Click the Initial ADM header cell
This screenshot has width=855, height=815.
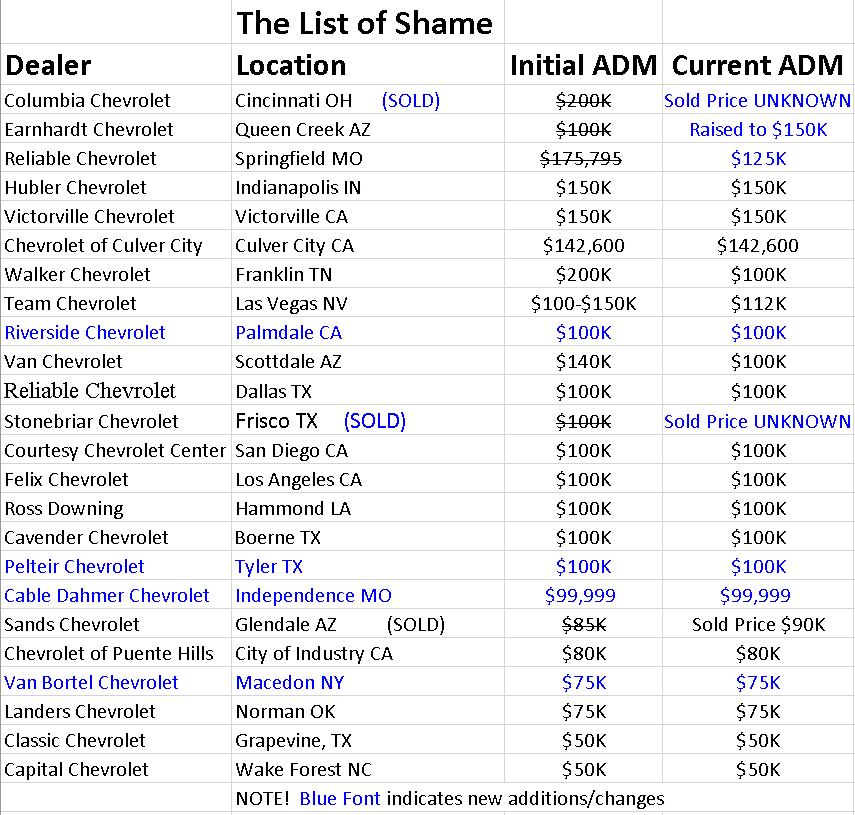pyautogui.click(x=583, y=66)
